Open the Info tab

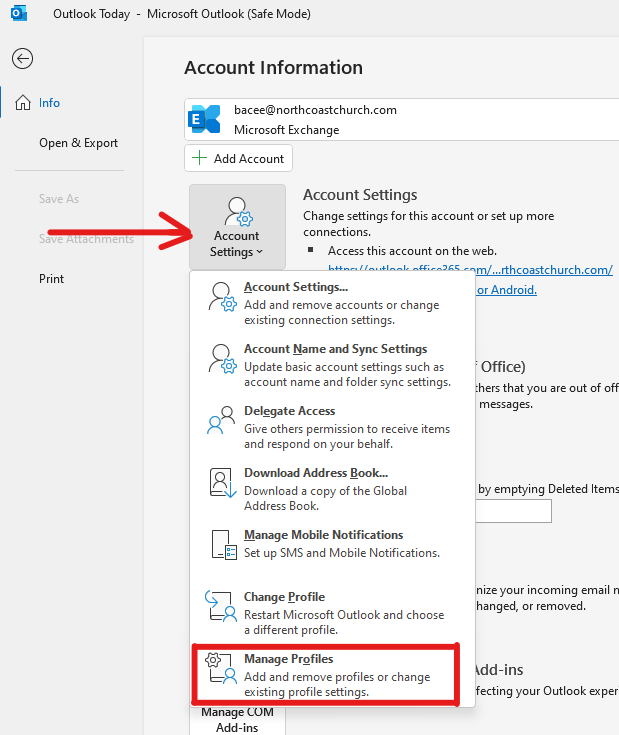tap(49, 103)
